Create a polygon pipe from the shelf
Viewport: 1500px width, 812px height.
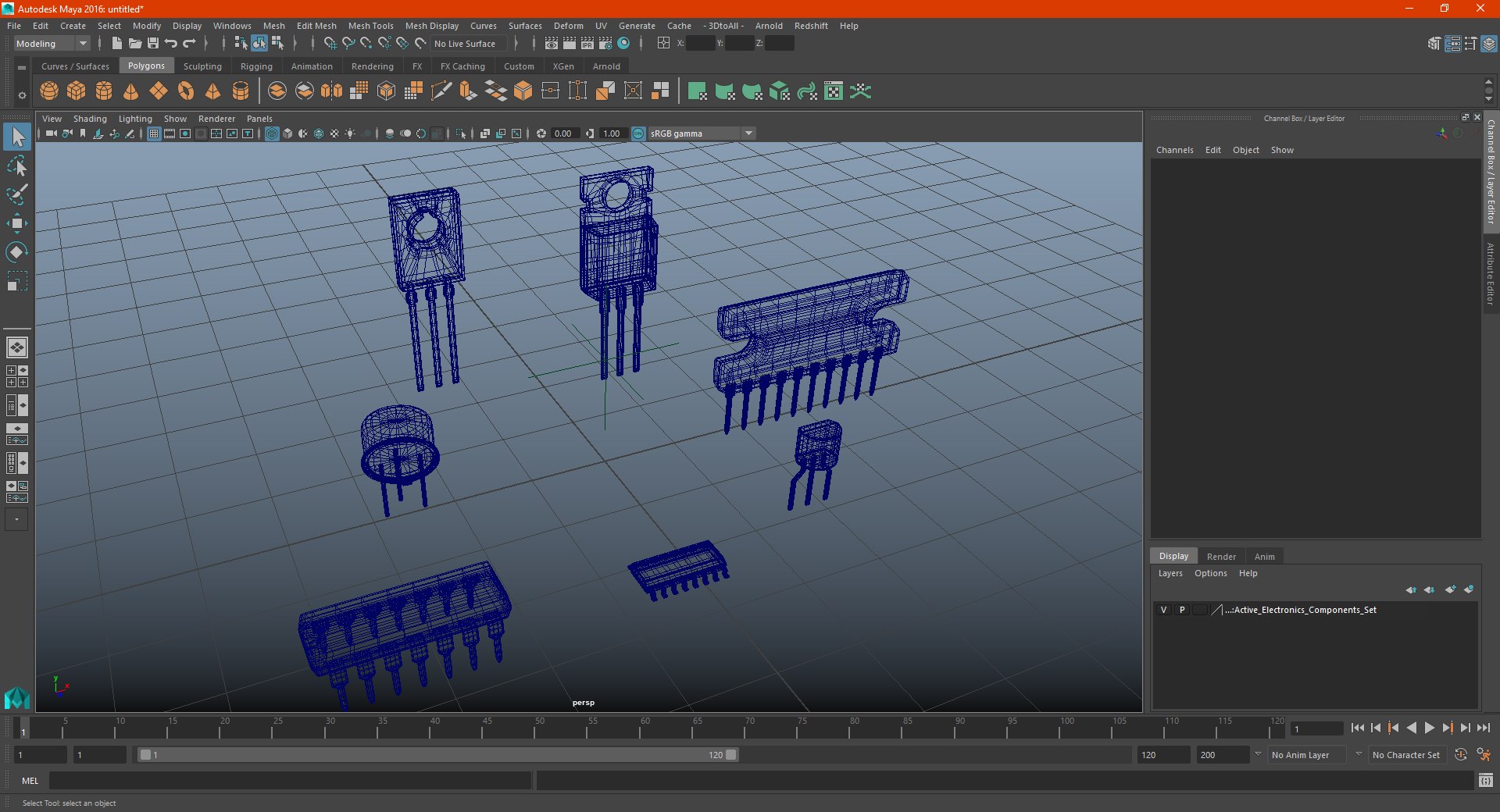click(241, 91)
